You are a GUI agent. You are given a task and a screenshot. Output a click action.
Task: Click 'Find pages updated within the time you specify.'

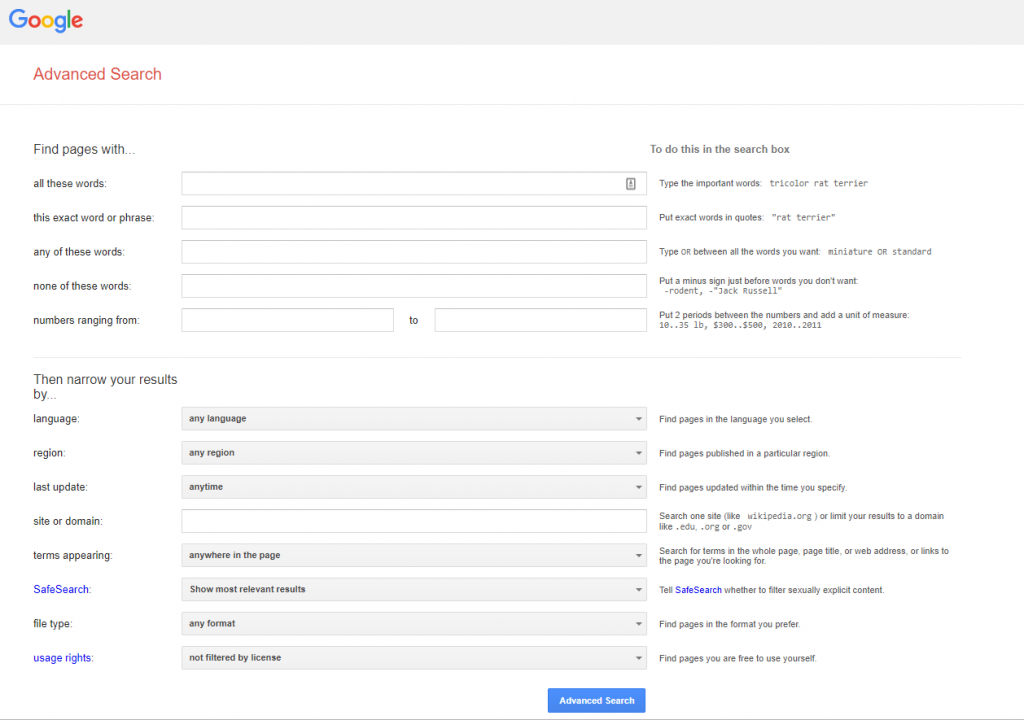753,487
